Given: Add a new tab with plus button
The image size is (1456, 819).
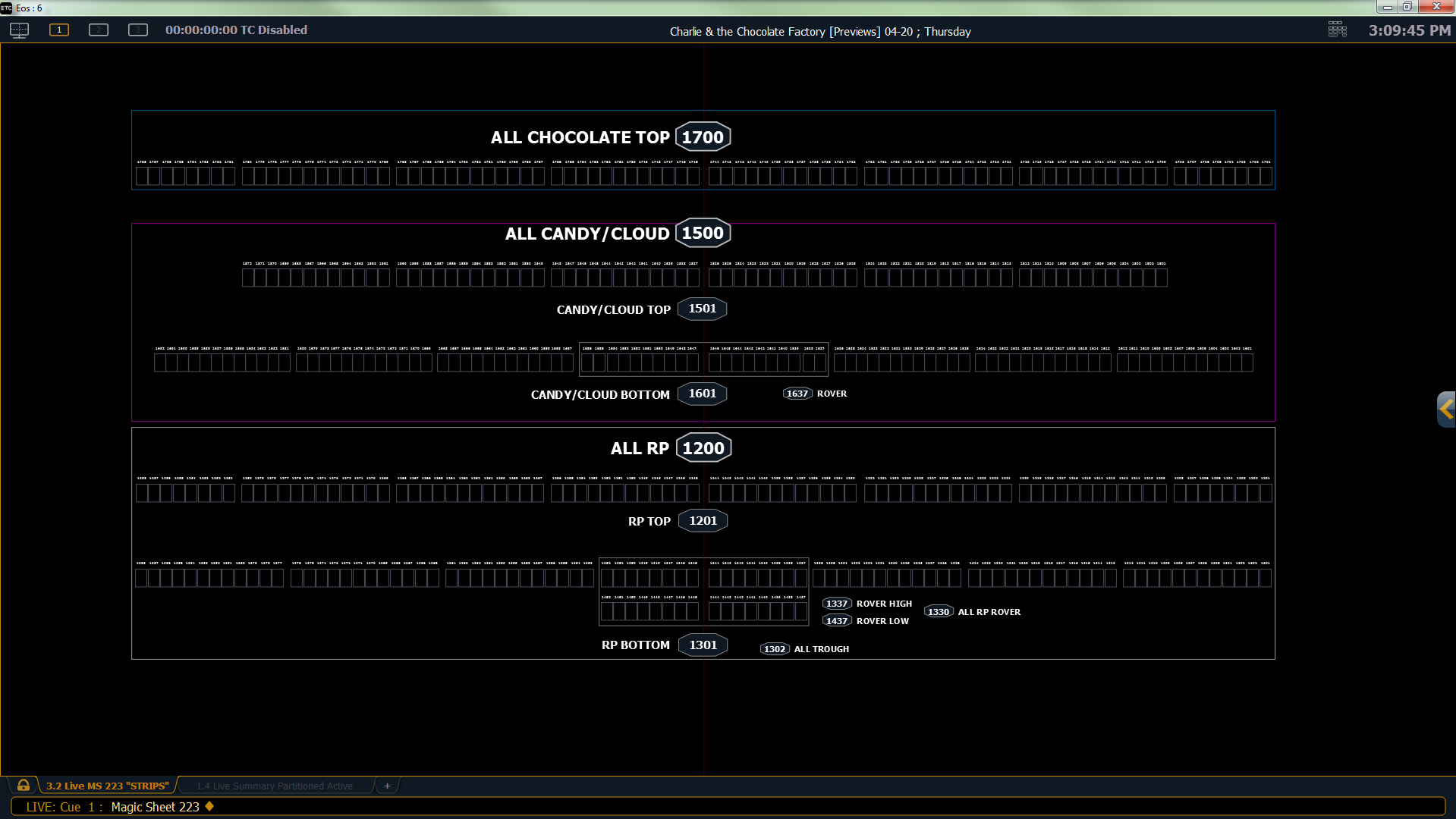Looking at the screenshot, I should (x=387, y=786).
